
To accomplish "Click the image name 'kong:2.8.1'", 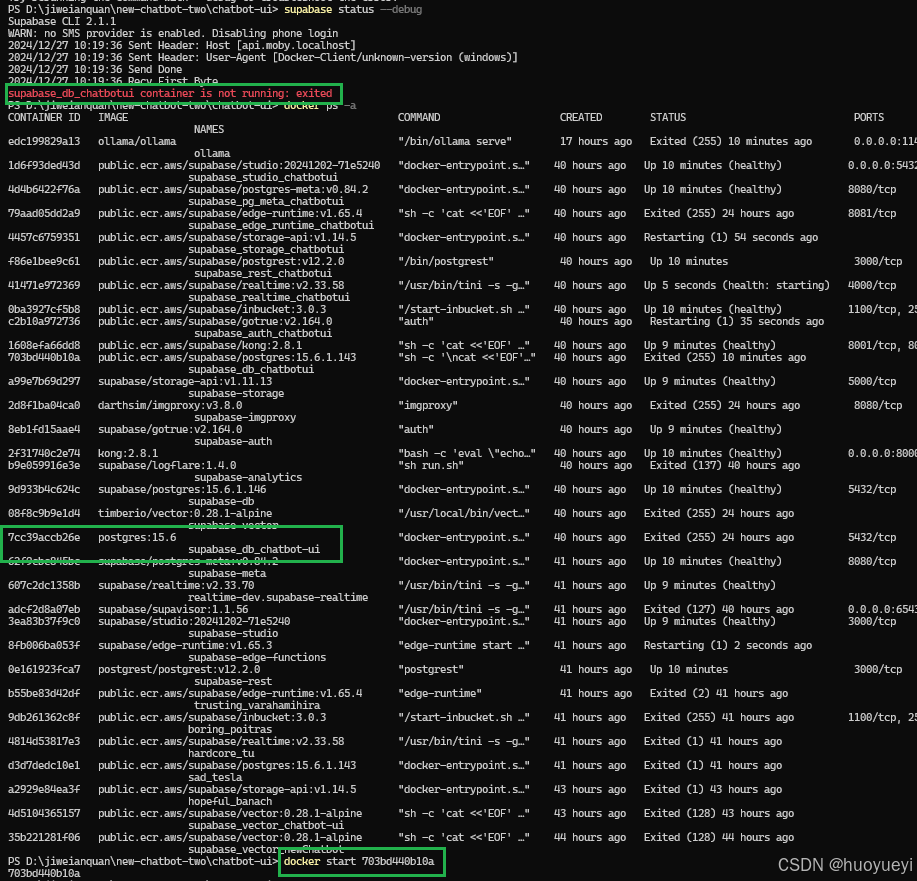I will [x=127, y=453].
